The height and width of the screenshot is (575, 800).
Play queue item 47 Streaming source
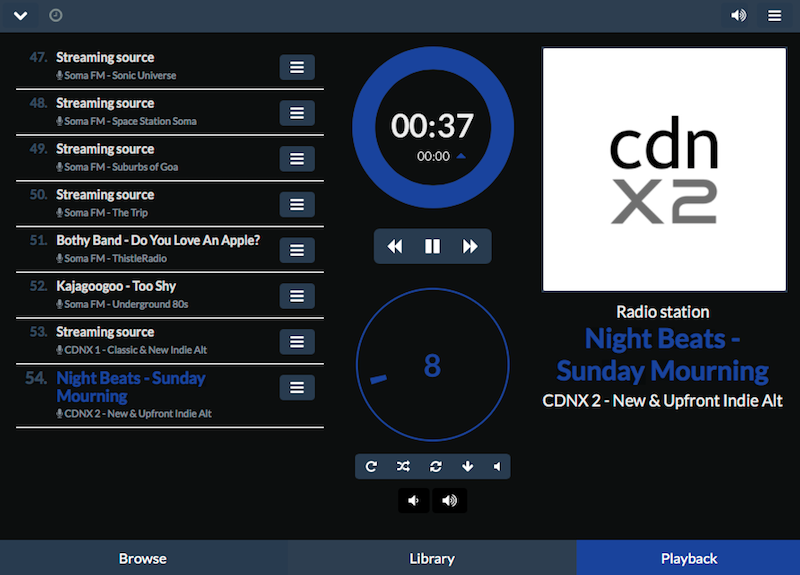[x=105, y=58]
